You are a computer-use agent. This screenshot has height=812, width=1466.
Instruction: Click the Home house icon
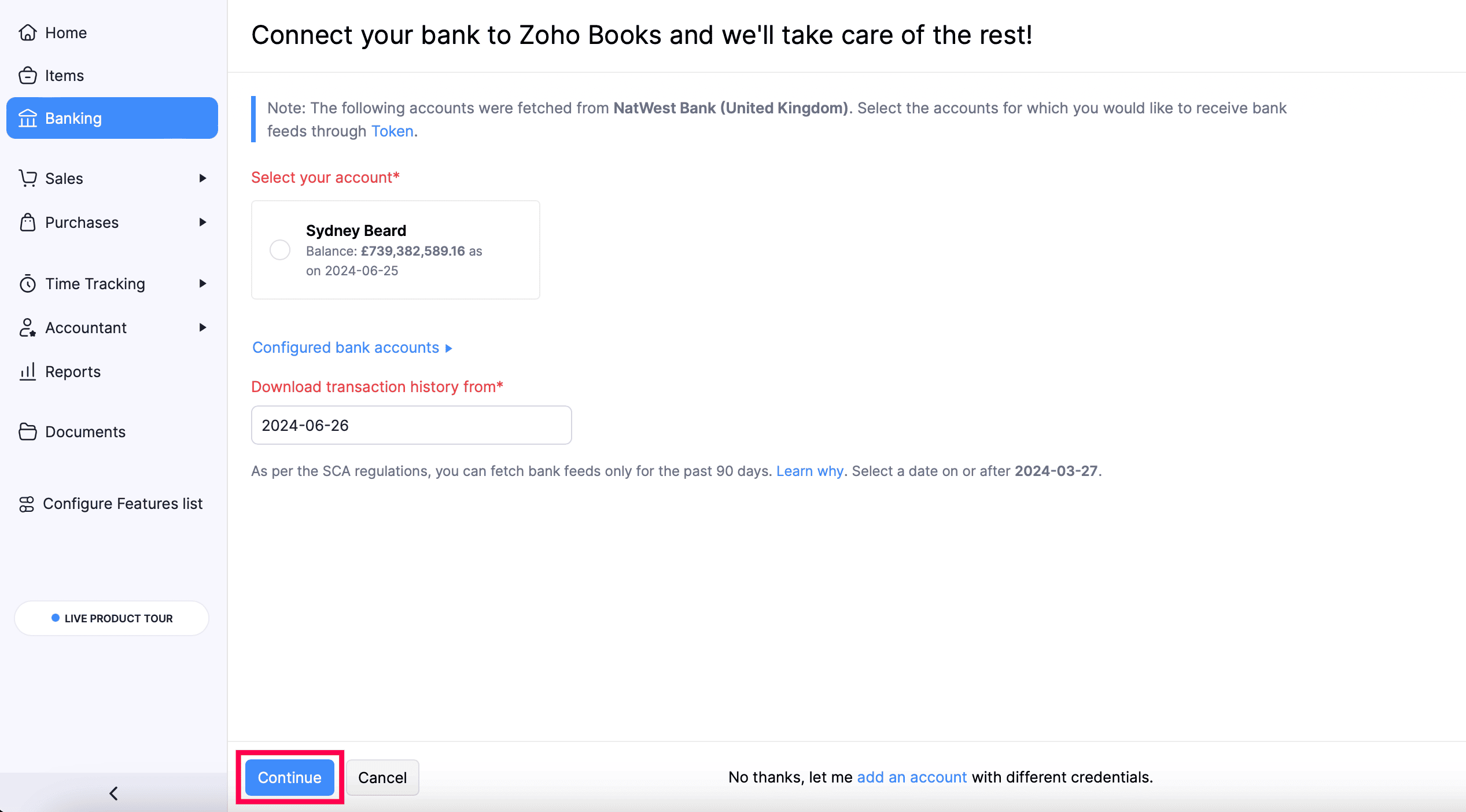pos(27,33)
